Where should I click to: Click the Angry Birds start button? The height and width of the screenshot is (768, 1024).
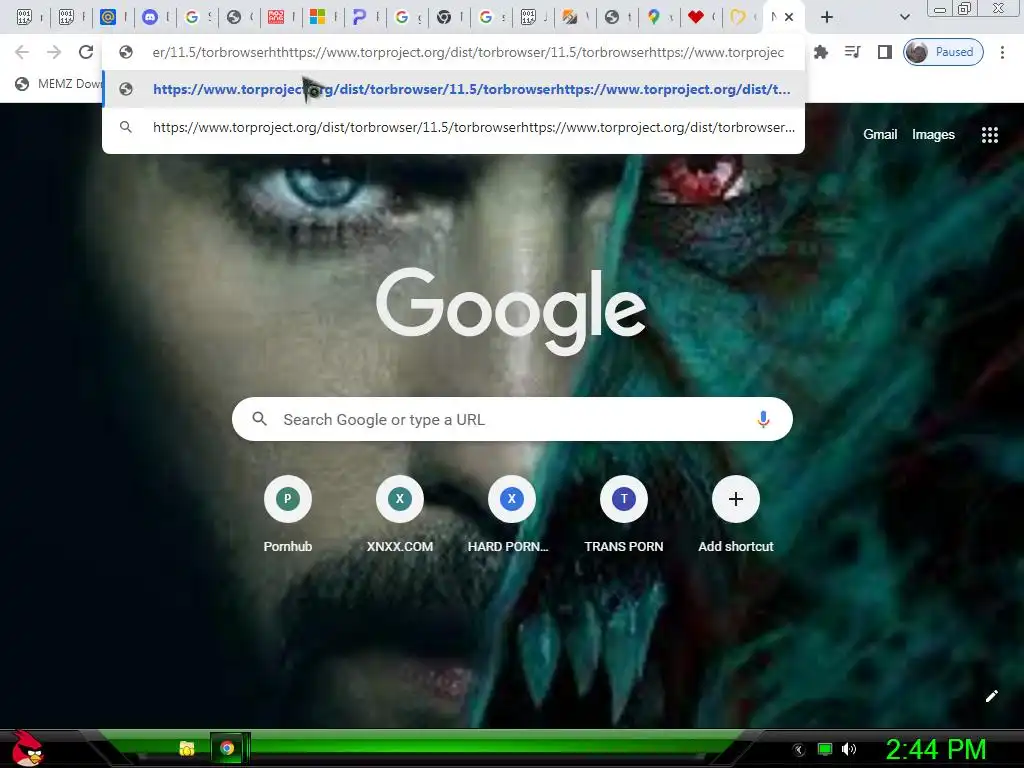point(26,748)
